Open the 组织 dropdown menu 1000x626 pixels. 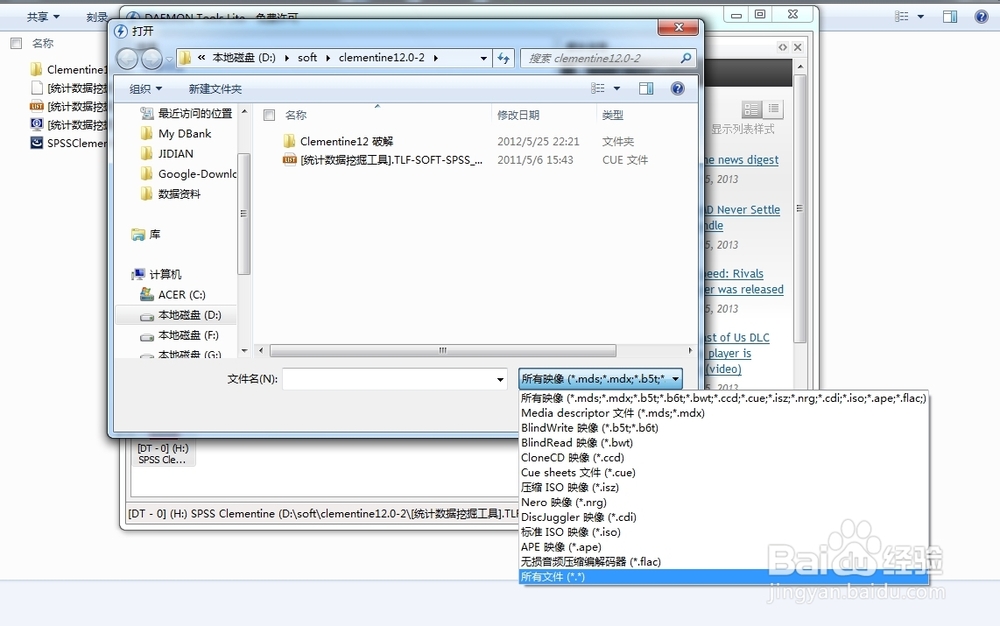pos(145,89)
